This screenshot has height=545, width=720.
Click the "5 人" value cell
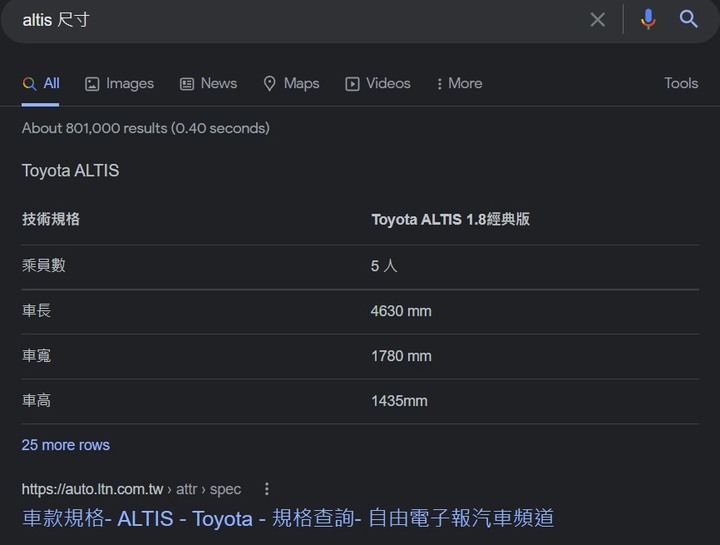pos(384,266)
